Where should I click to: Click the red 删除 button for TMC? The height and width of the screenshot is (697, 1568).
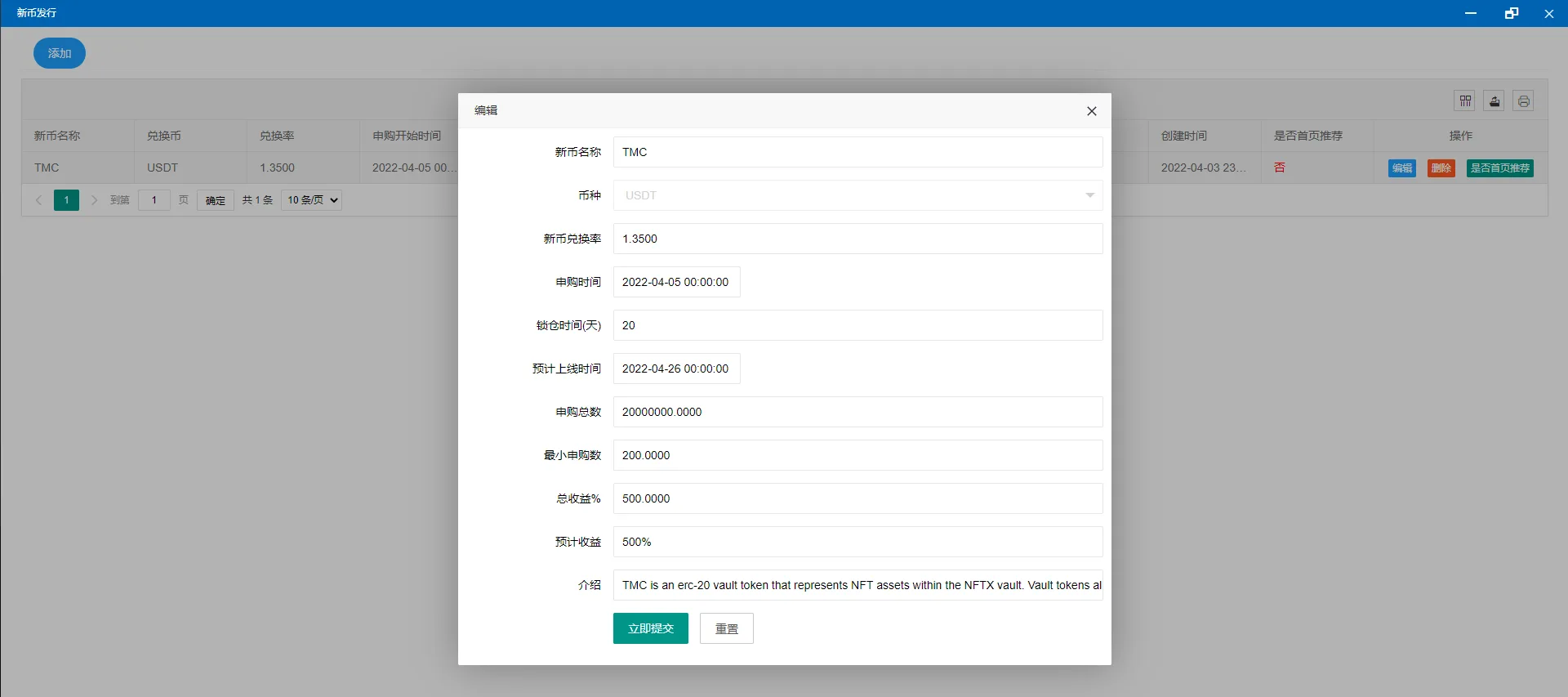pyautogui.click(x=1441, y=168)
